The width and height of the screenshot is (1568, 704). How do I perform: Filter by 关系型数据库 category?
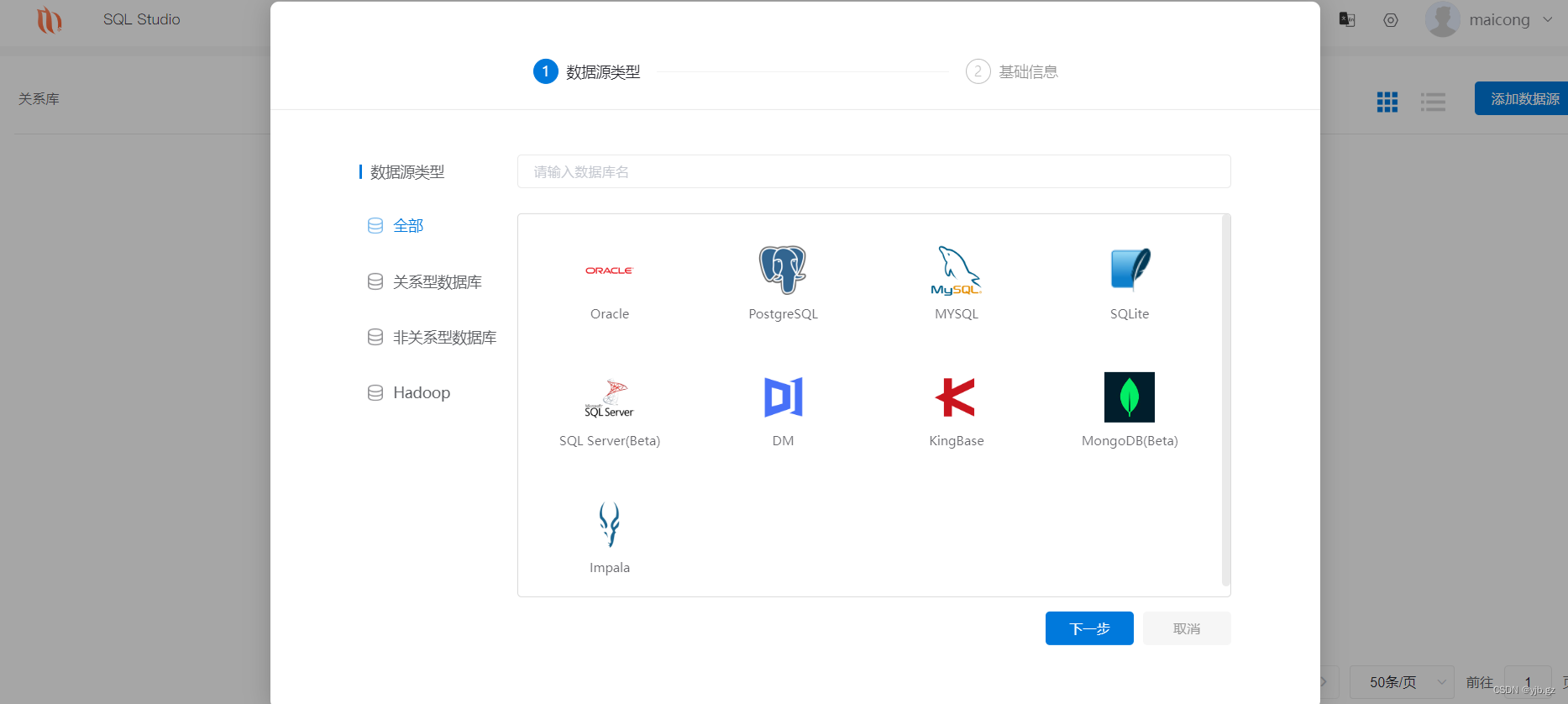coord(438,281)
